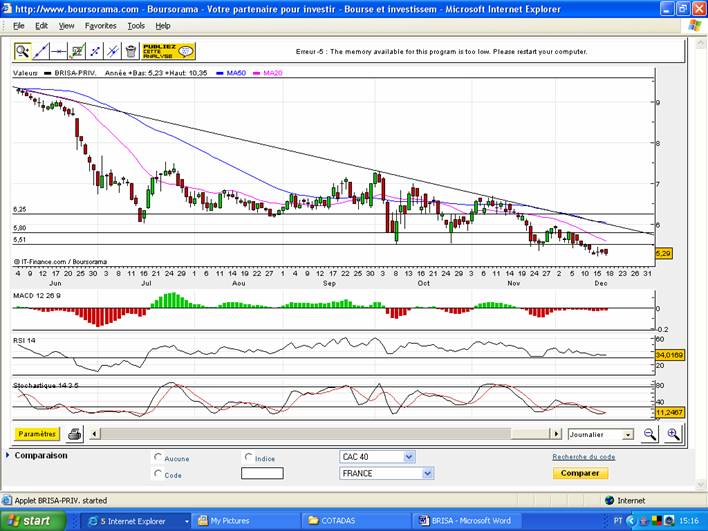The width and height of the screenshot is (708, 531).
Task: Open the Help menu
Action: pyautogui.click(x=163, y=26)
